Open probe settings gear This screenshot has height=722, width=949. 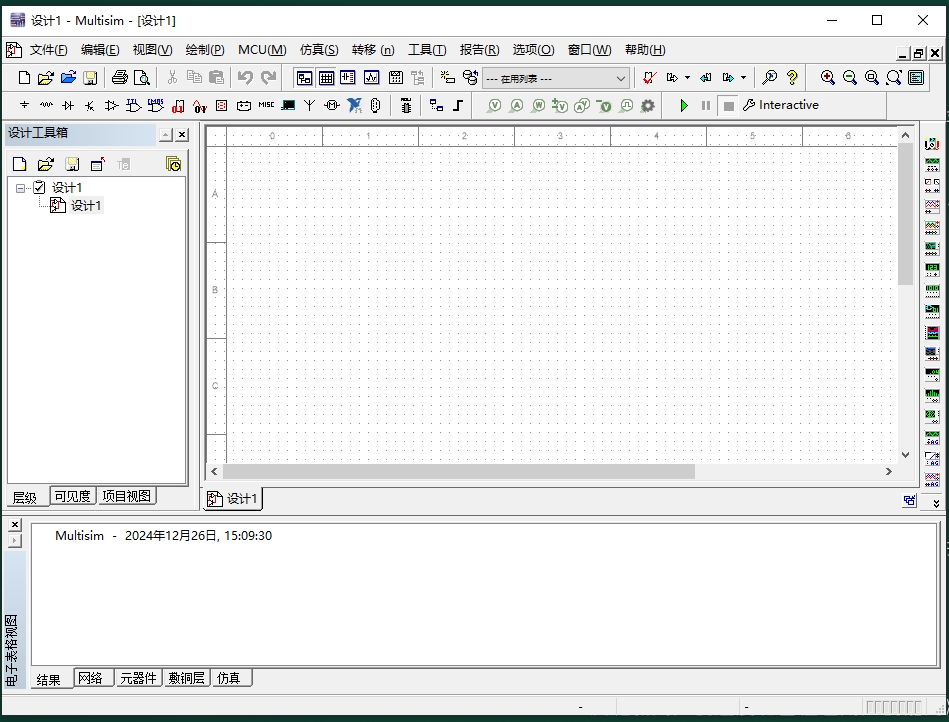coord(648,105)
